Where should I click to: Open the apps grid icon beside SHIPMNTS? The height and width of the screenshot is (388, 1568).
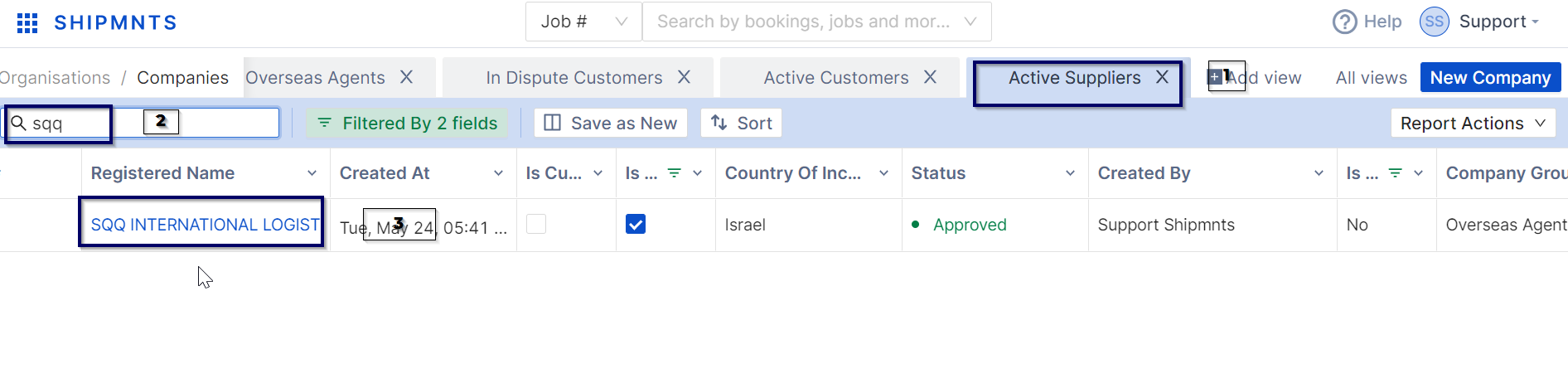(x=27, y=22)
